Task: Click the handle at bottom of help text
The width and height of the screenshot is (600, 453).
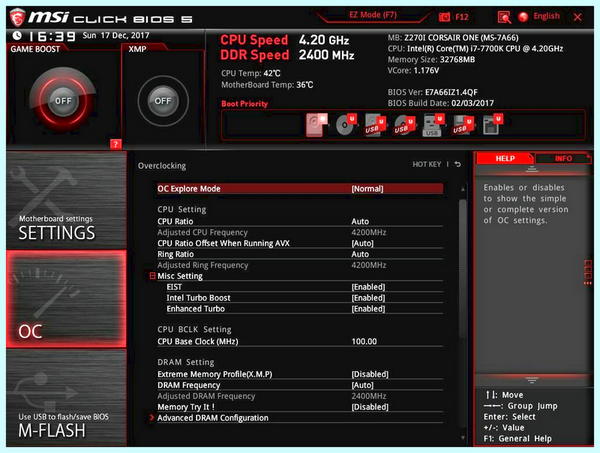Action: (x=532, y=380)
